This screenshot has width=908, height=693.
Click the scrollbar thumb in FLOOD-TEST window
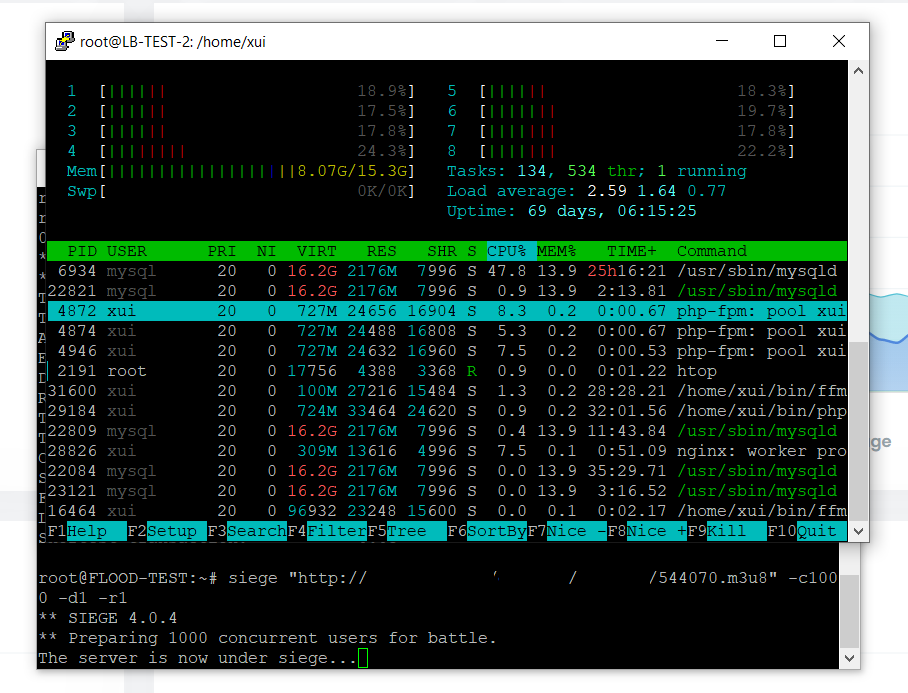(x=849, y=611)
